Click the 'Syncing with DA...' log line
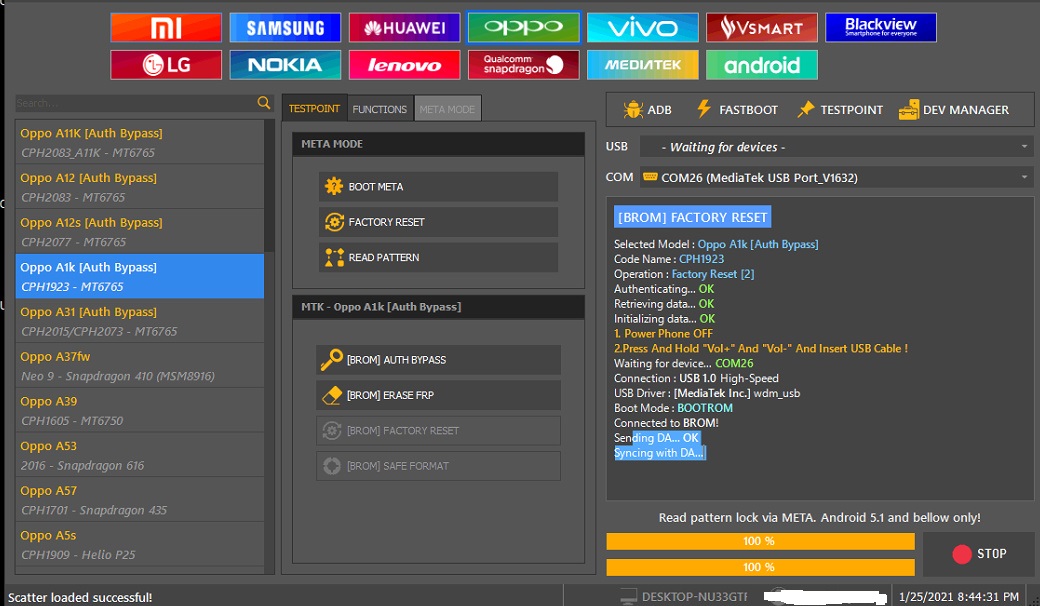1040x606 pixels. point(659,453)
